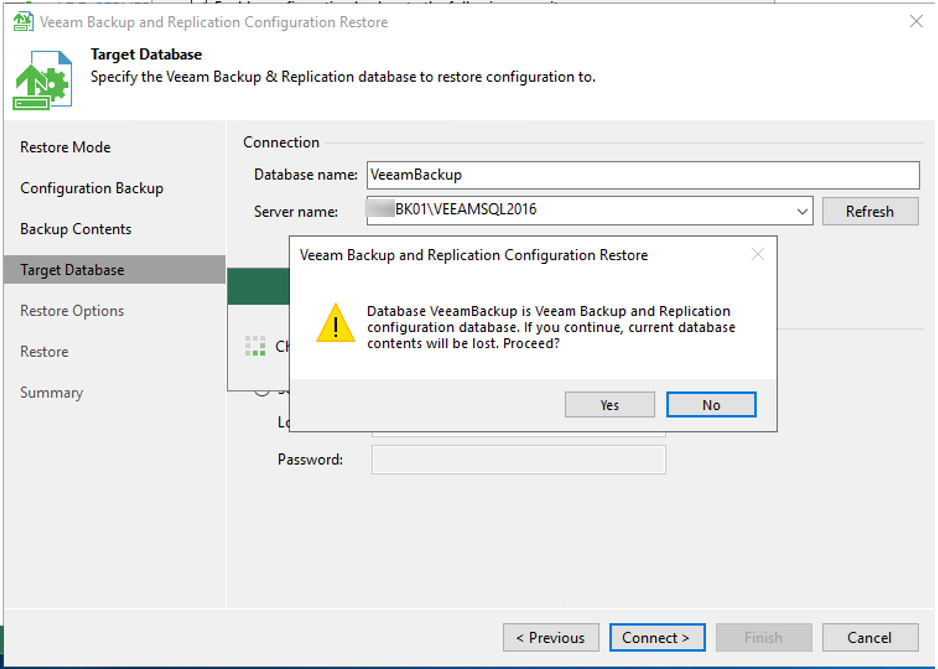
Task: Select the Target Database step
Action: [114, 270]
